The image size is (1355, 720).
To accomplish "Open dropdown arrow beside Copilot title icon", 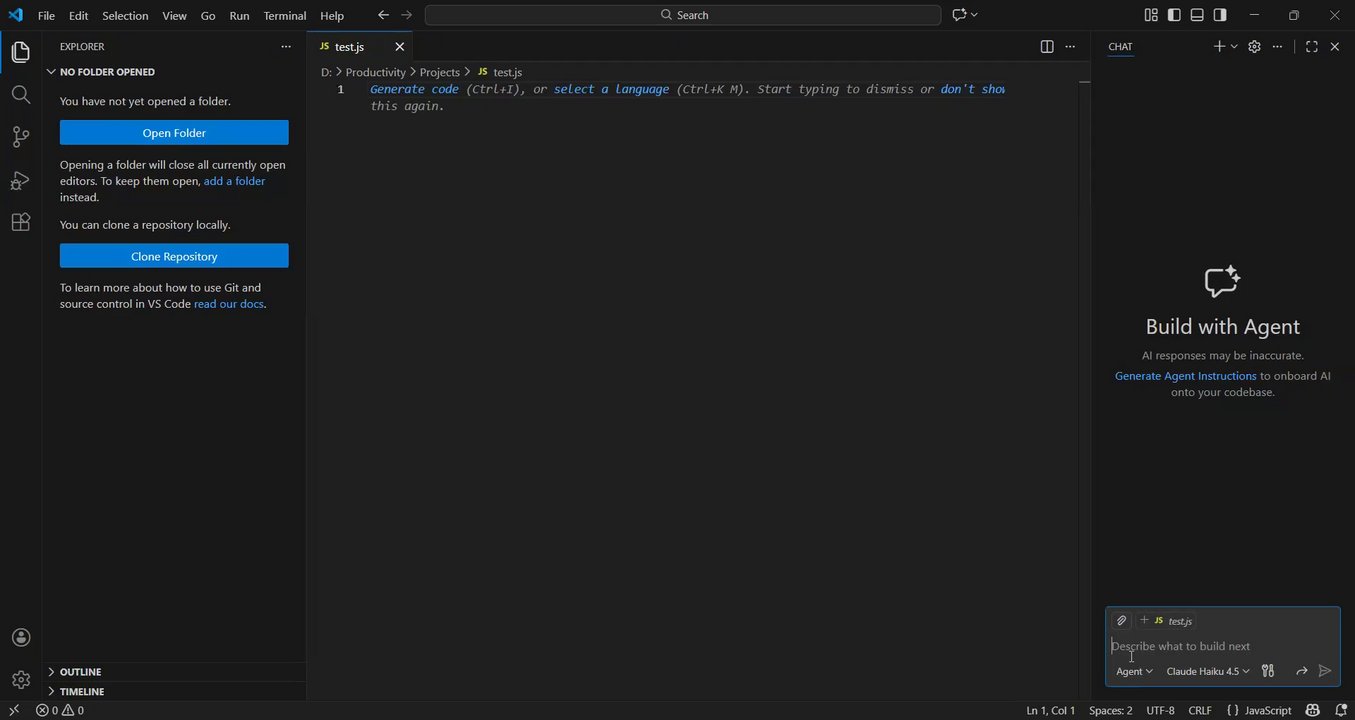I will point(974,15).
